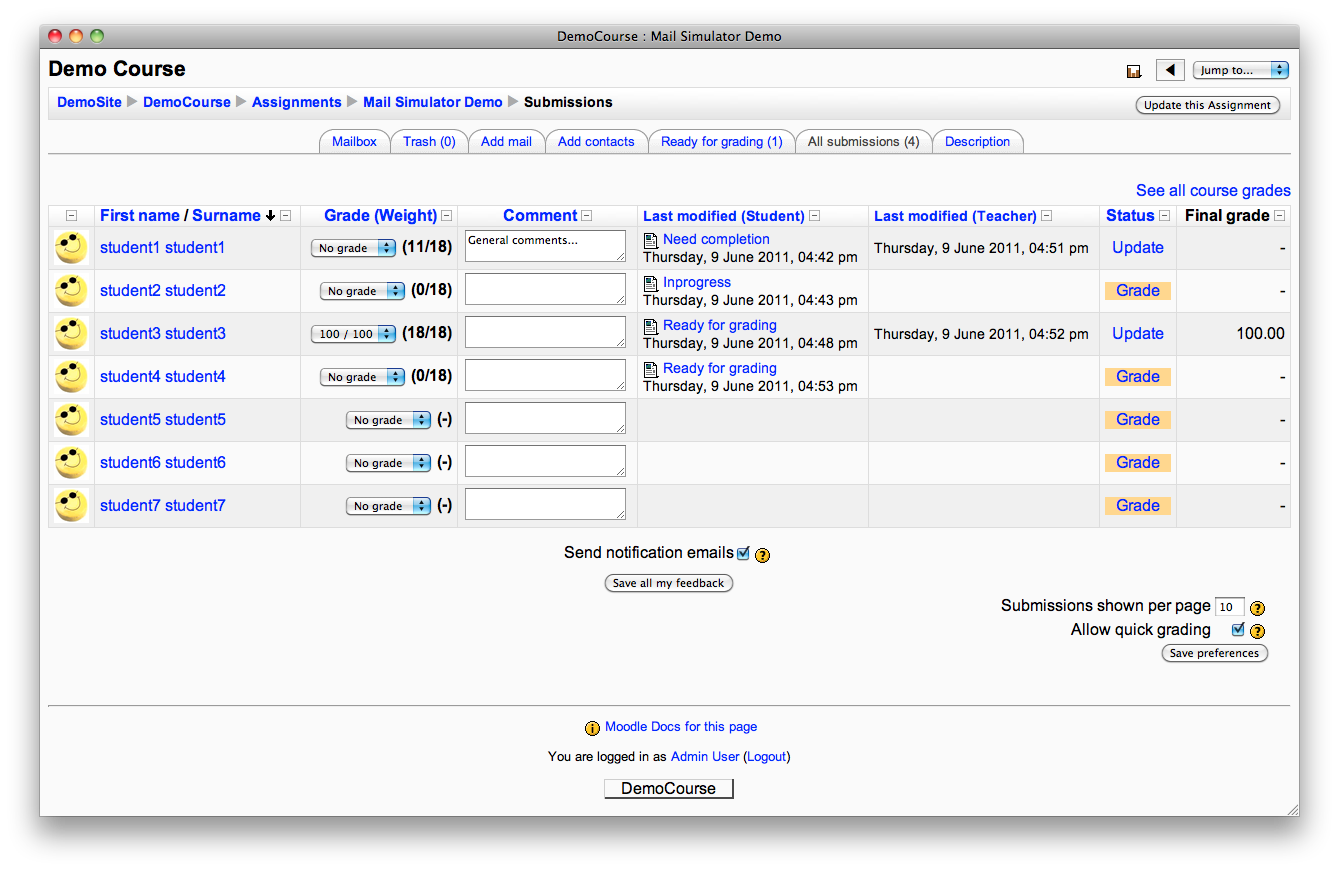This screenshot has width=1339, height=871.
Task: Click the previous activity arrow button
Action: coord(1170,70)
